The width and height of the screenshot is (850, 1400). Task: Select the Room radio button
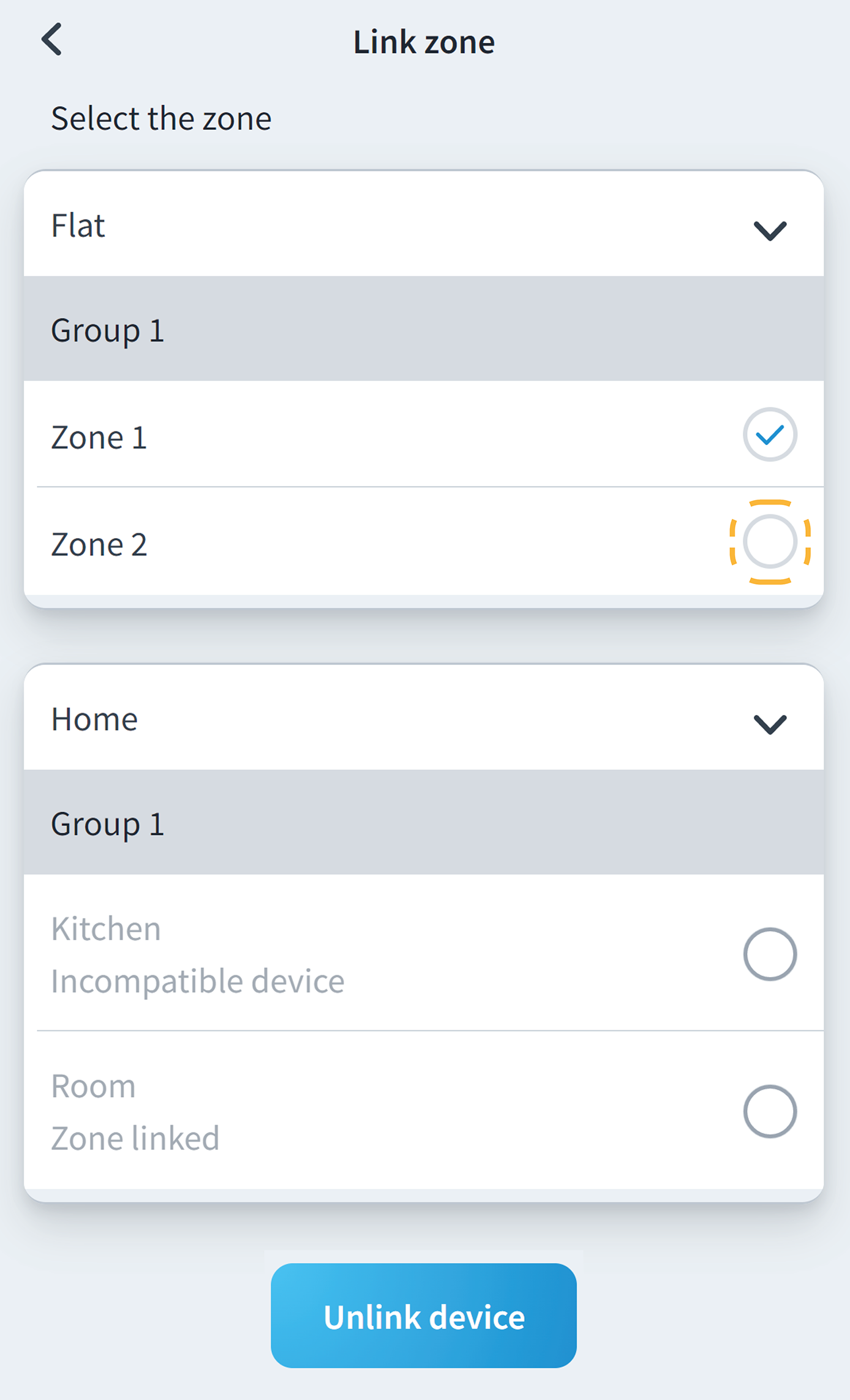point(770,1111)
